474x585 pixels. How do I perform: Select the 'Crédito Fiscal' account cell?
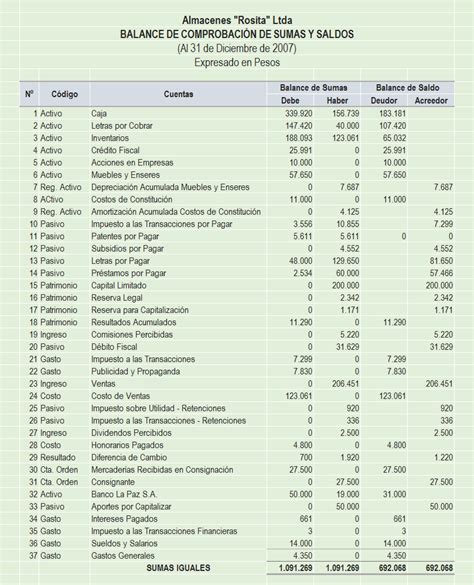[115, 150]
